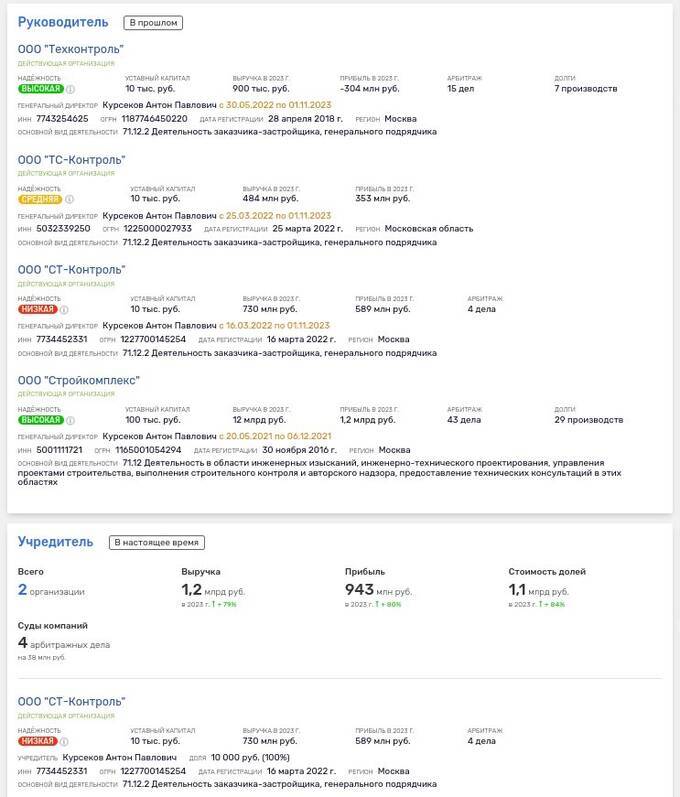This screenshot has width=680, height=797.
Task: Click the "2 организации" total count
Action: [x=51, y=591]
